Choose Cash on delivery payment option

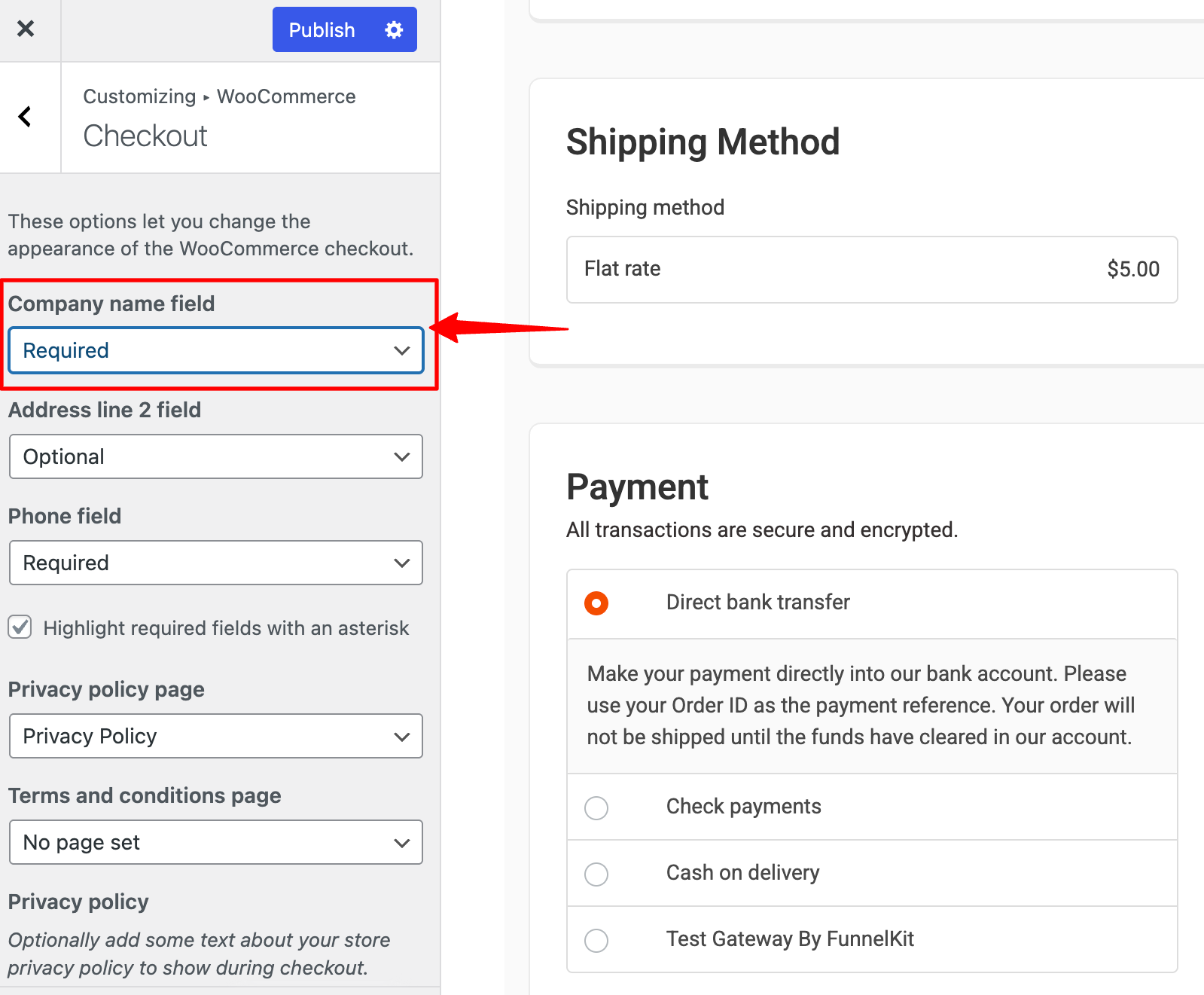tap(596, 874)
